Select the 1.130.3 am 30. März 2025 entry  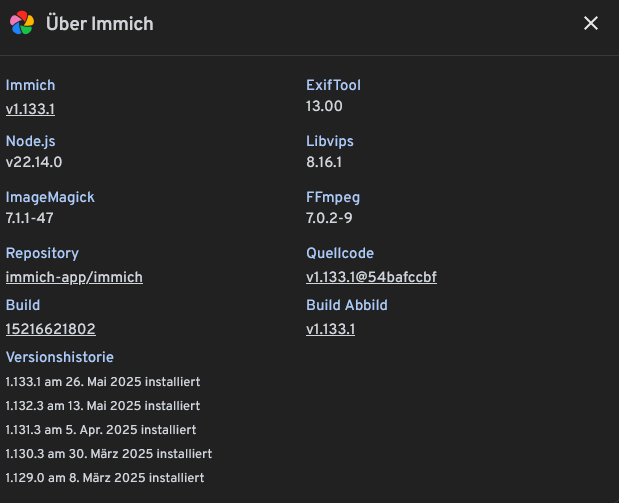pos(109,454)
